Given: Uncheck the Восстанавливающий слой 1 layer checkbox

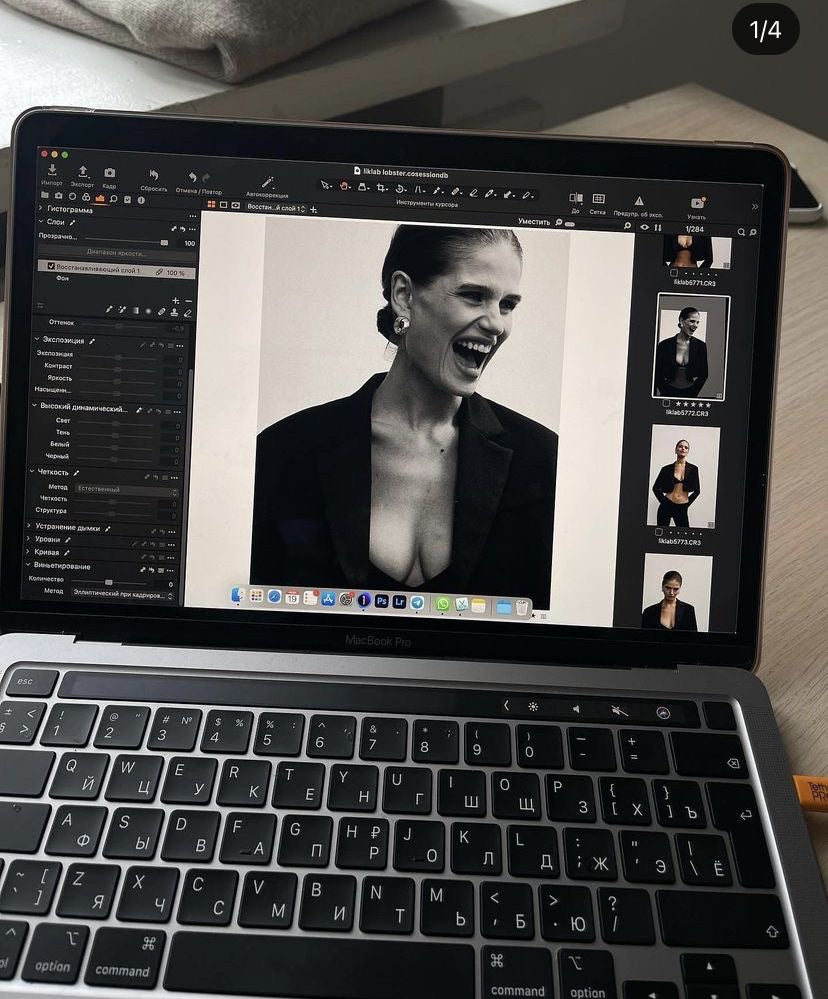Looking at the screenshot, I should click(52, 266).
